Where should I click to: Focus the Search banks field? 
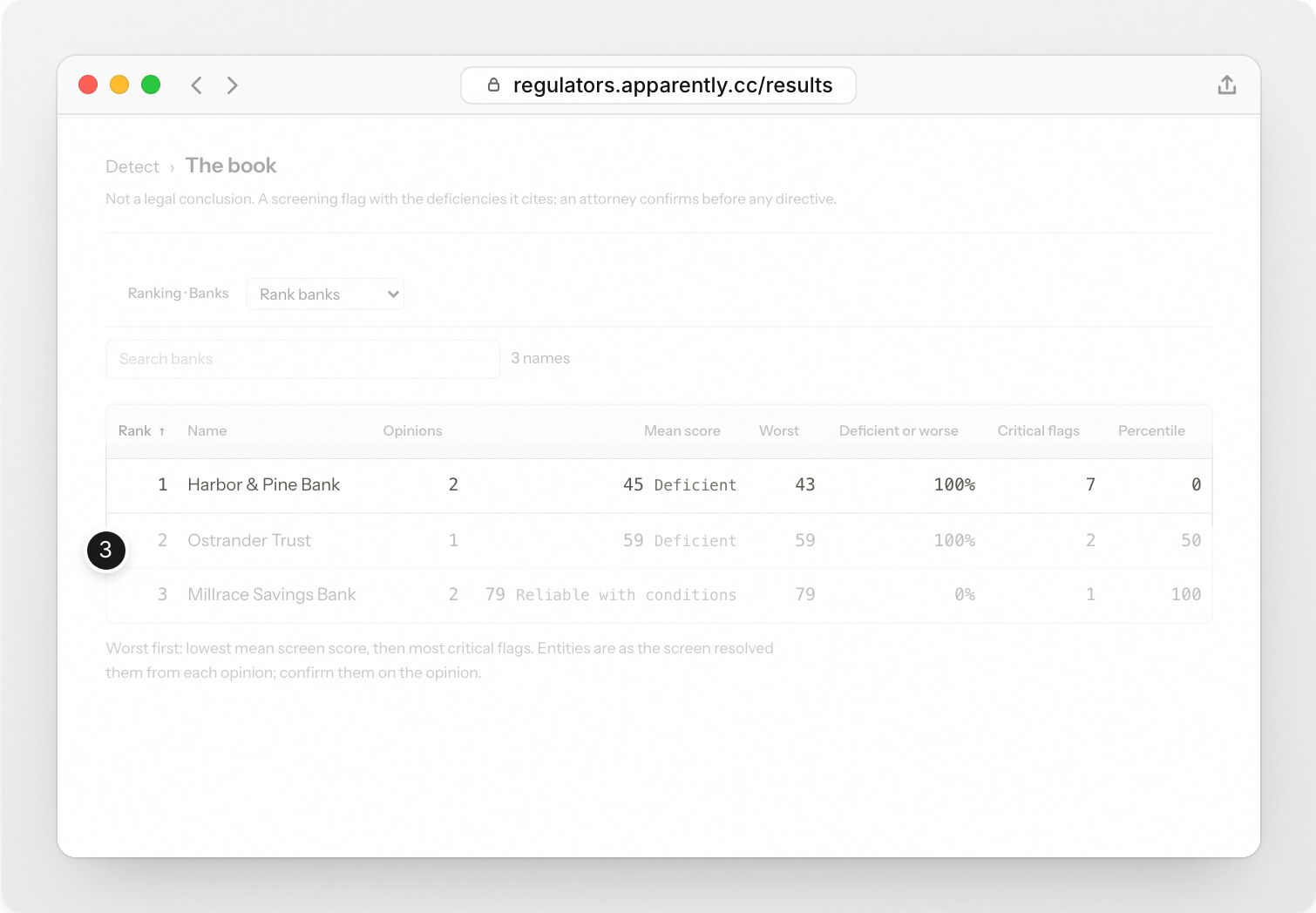click(303, 359)
